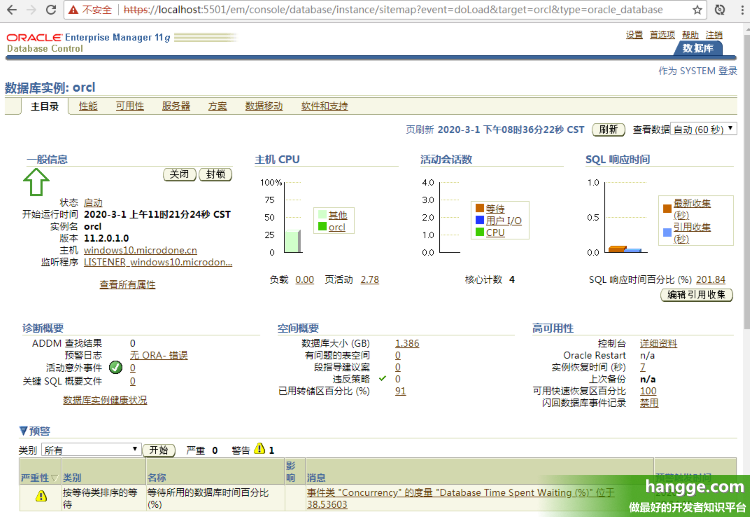Open the 类别 category dropdown

91,450
